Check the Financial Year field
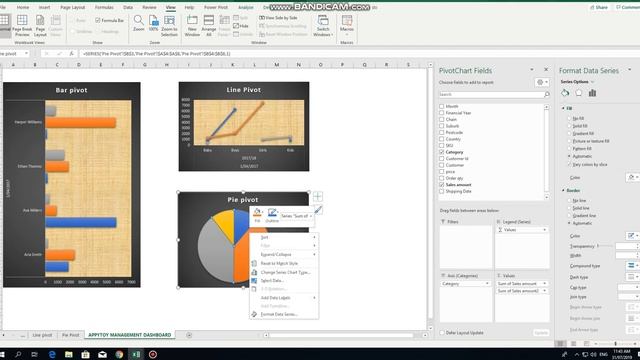This screenshot has height=360, width=640. click(441, 113)
